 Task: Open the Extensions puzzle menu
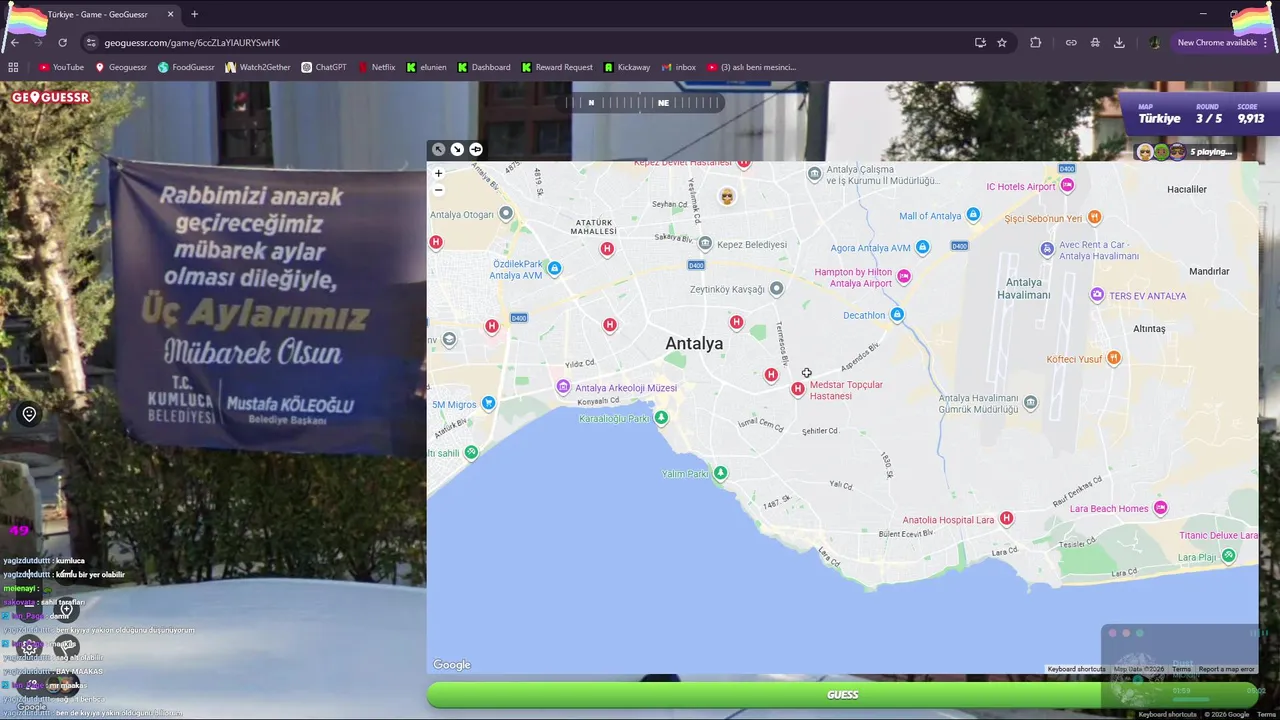1035,42
